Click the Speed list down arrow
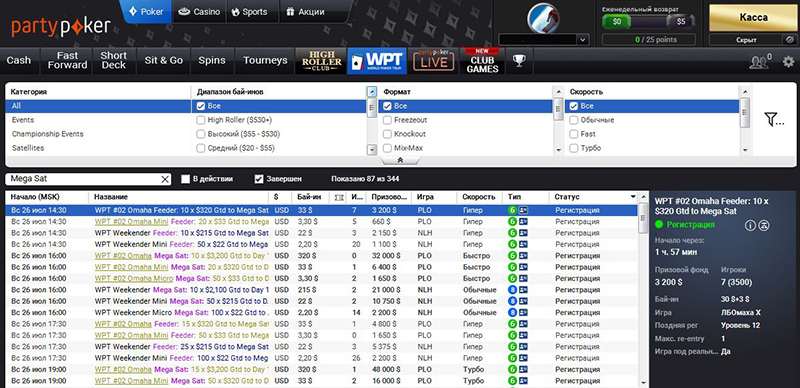This screenshot has width=800, height=388. click(745, 150)
